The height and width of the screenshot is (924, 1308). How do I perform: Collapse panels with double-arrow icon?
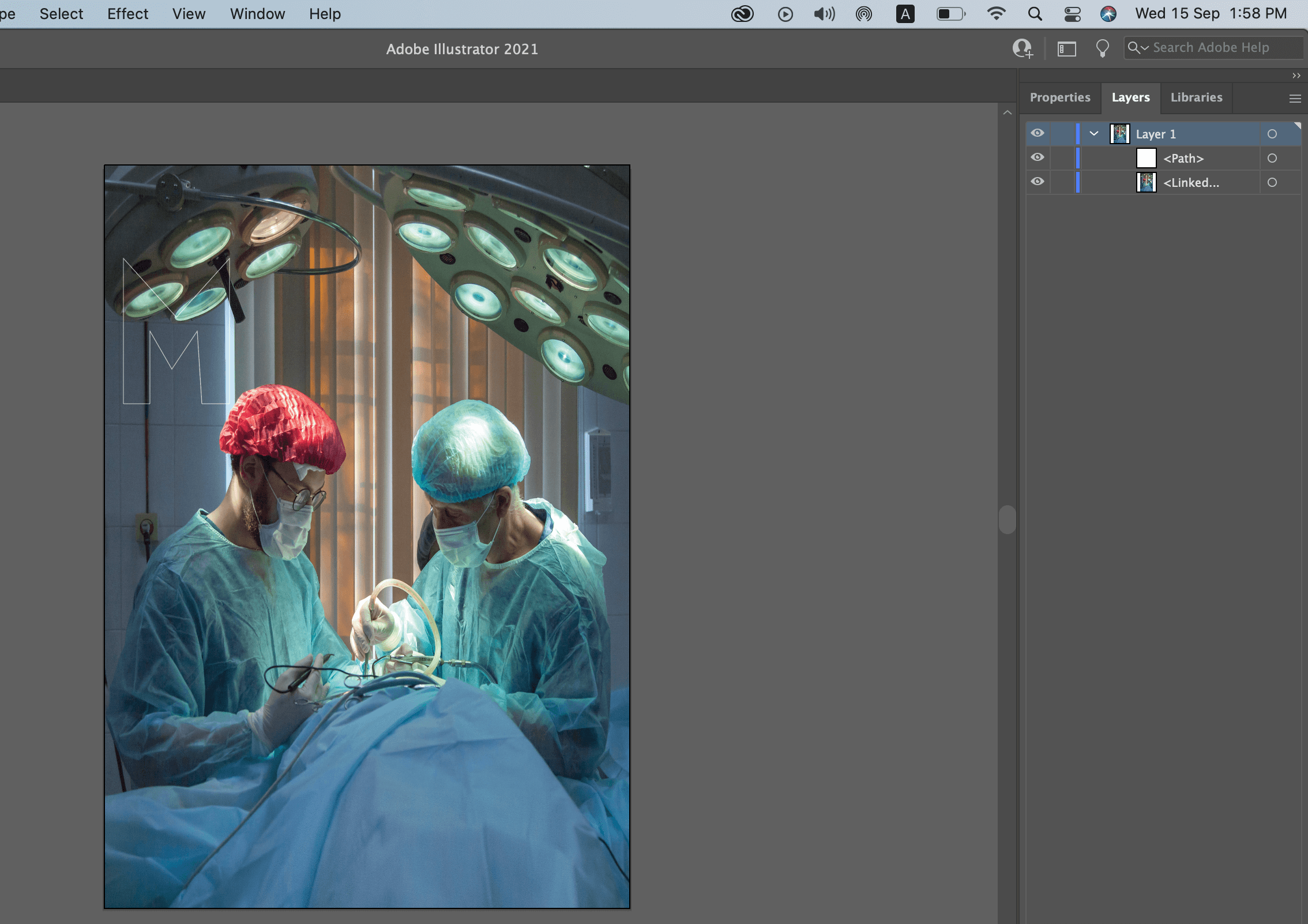pyautogui.click(x=1296, y=76)
